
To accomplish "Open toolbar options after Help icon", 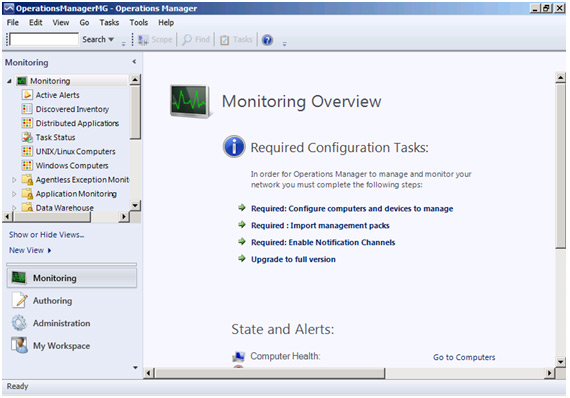I will pyautogui.click(x=285, y=44).
